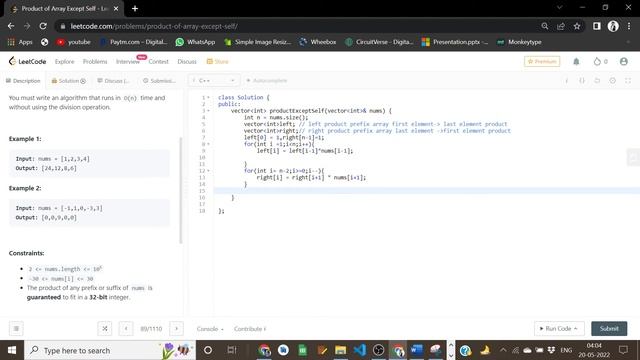The image size is (640, 360).
Task: Click the zoom magnifier in address bar
Action: tap(544, 26)
